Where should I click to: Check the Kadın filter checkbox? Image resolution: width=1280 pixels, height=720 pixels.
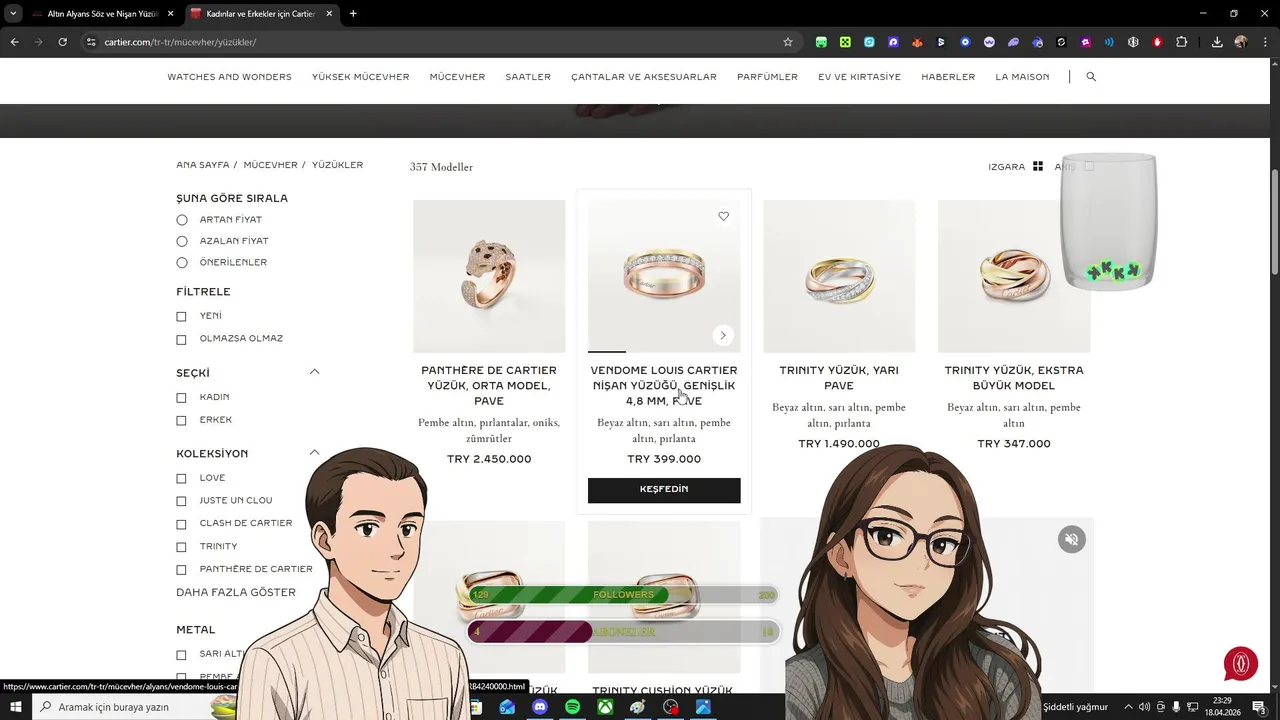tap(181, 398)
